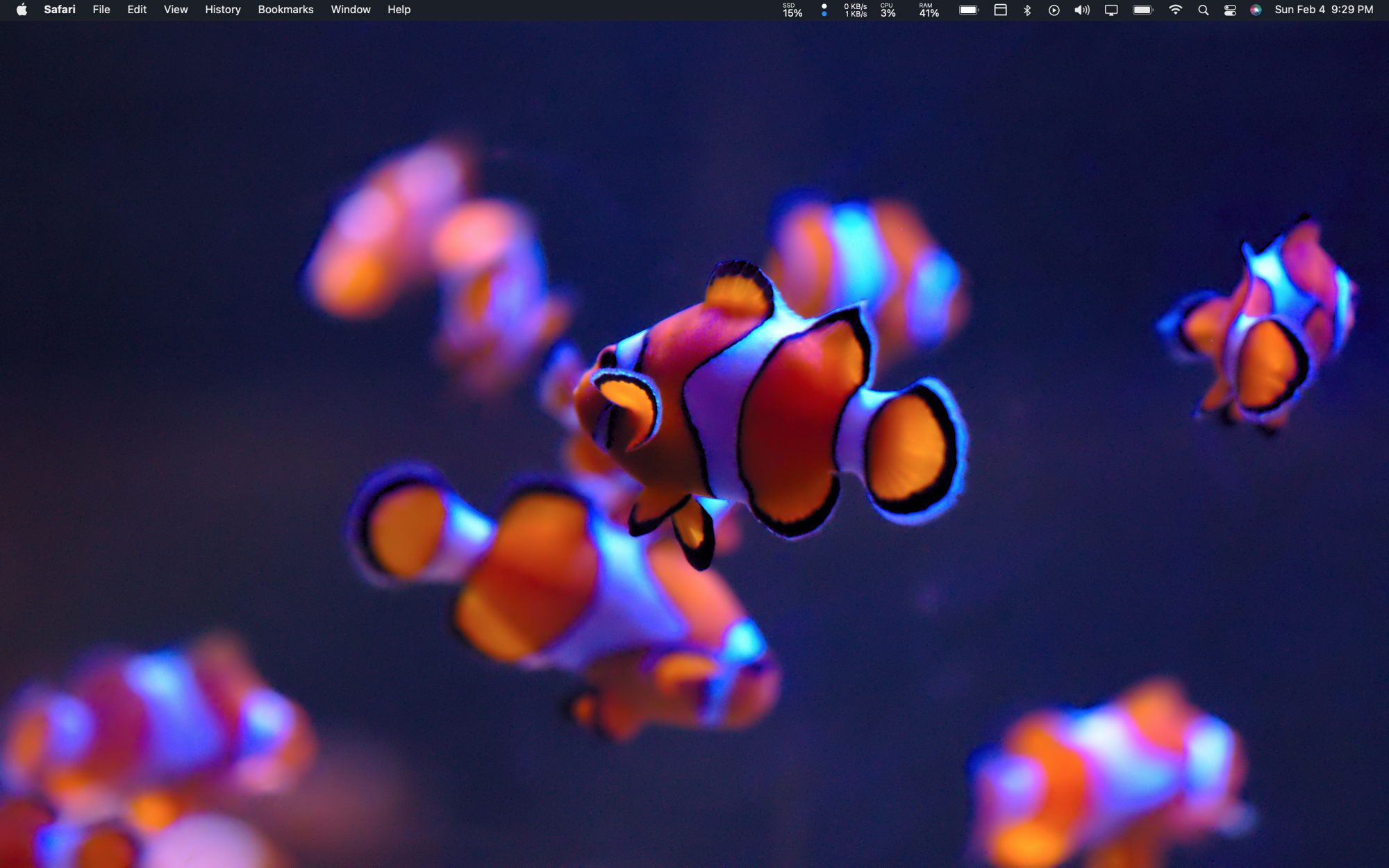Screen dimensions: 1389x868
Task: Open the Wi-Fi status menu
Action: [1175, 10]
